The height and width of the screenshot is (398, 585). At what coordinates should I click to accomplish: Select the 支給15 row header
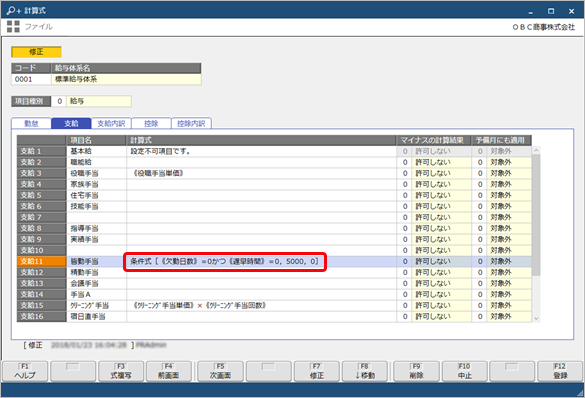(41, 305)
